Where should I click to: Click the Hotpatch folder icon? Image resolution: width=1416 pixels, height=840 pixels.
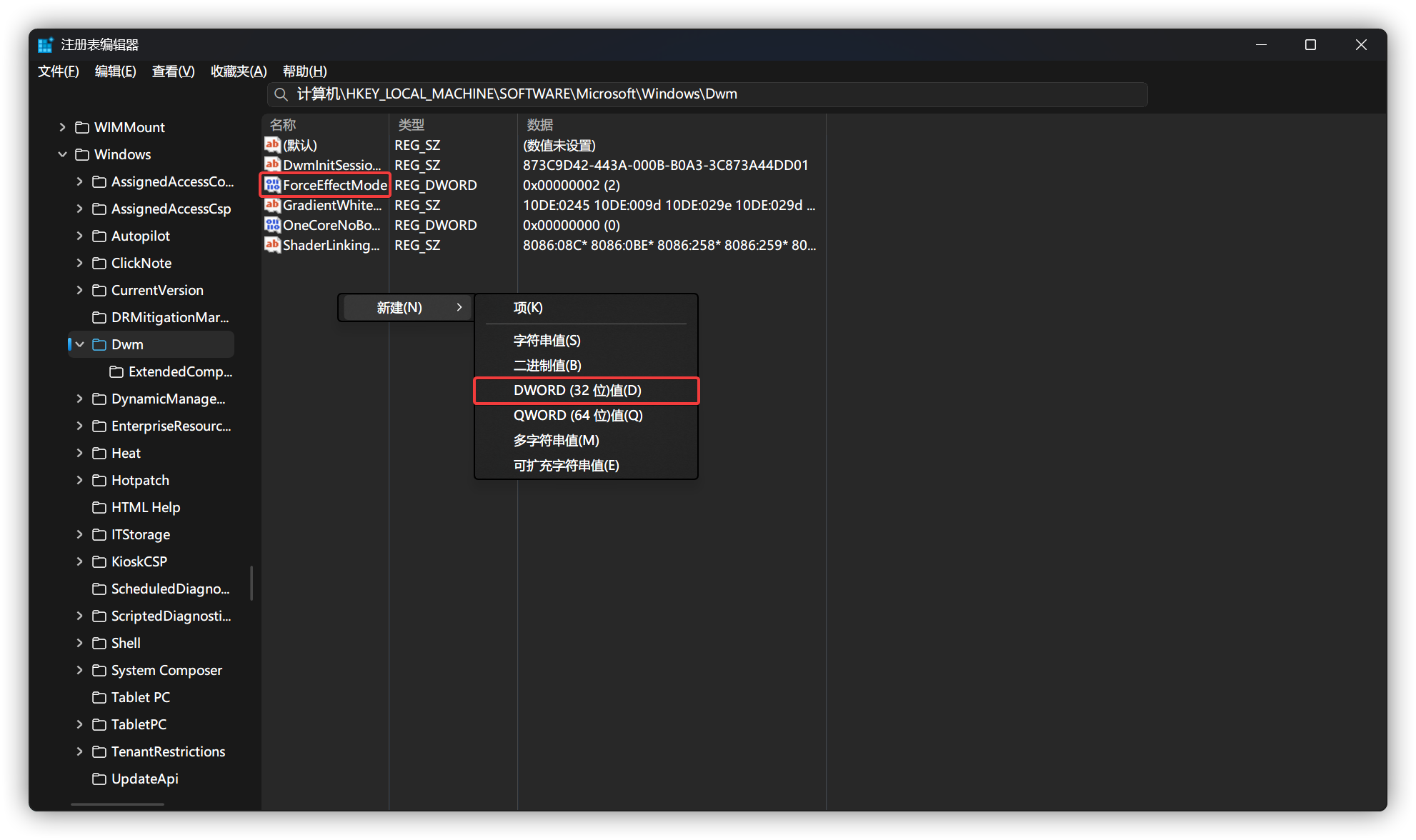tap(99, 480)
